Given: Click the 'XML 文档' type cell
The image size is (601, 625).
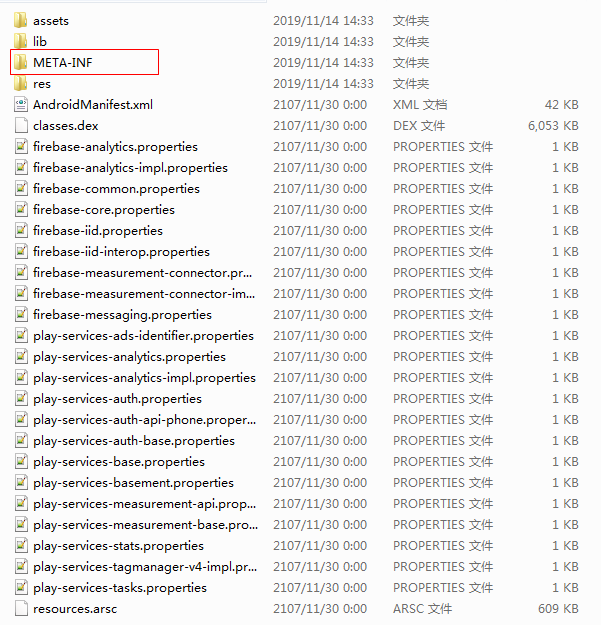Looking at the screenshot, I should pos(420,104).
